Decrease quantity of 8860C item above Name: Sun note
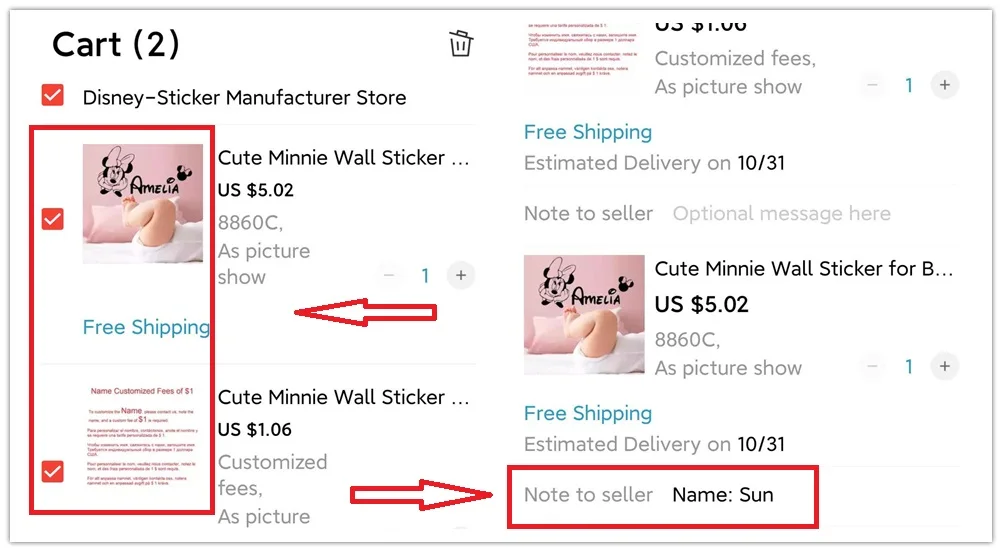 pyautogui.click(x=873, y=367)
